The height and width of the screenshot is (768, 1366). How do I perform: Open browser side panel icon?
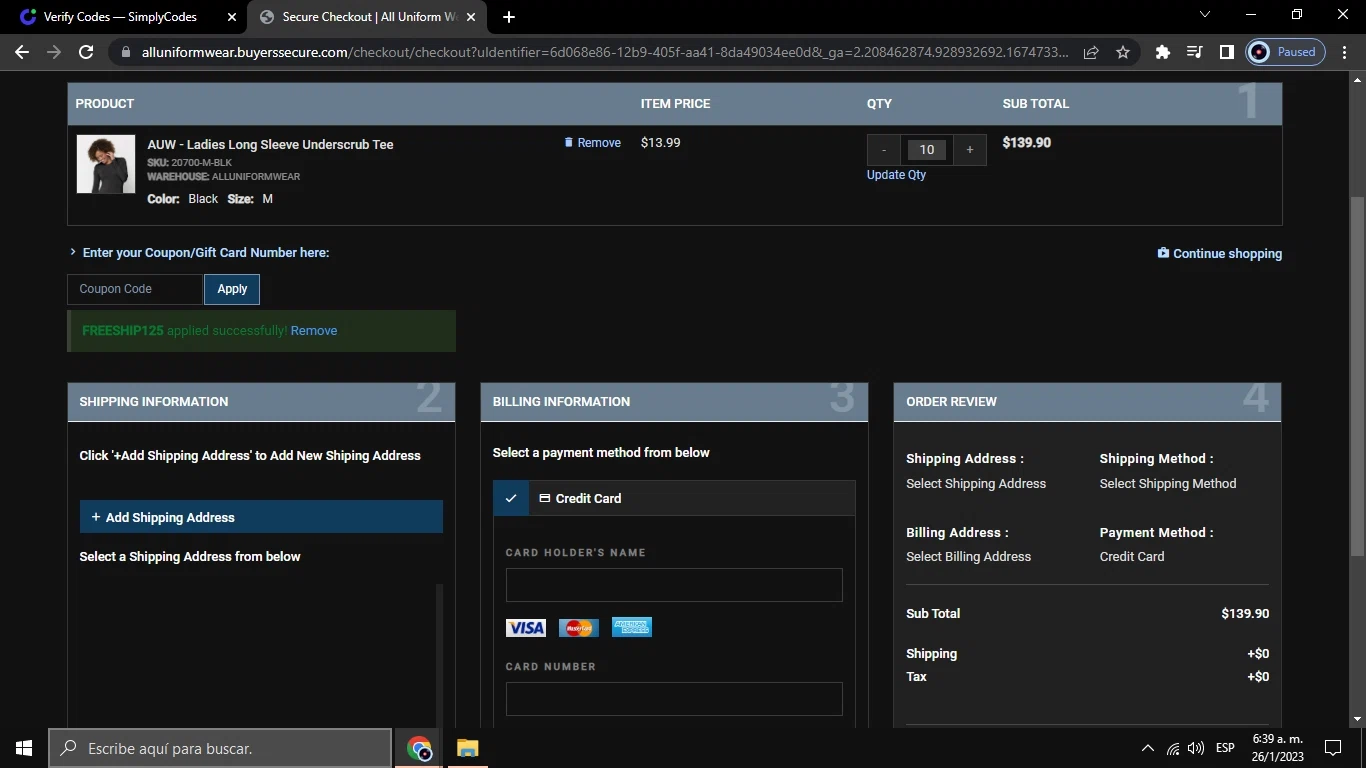pyautogui.click(x=1226, y=52)
